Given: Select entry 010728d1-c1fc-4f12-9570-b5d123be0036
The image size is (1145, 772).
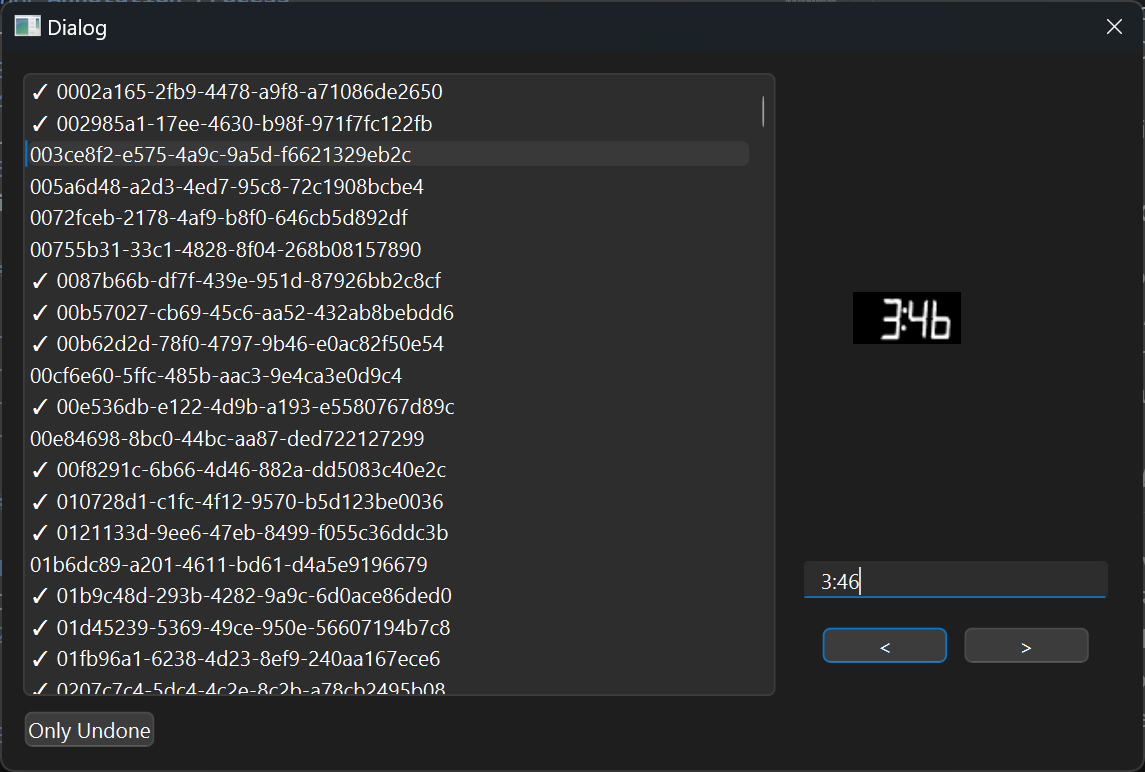Looking at the screenshot, I should click(x=388, y=502).
